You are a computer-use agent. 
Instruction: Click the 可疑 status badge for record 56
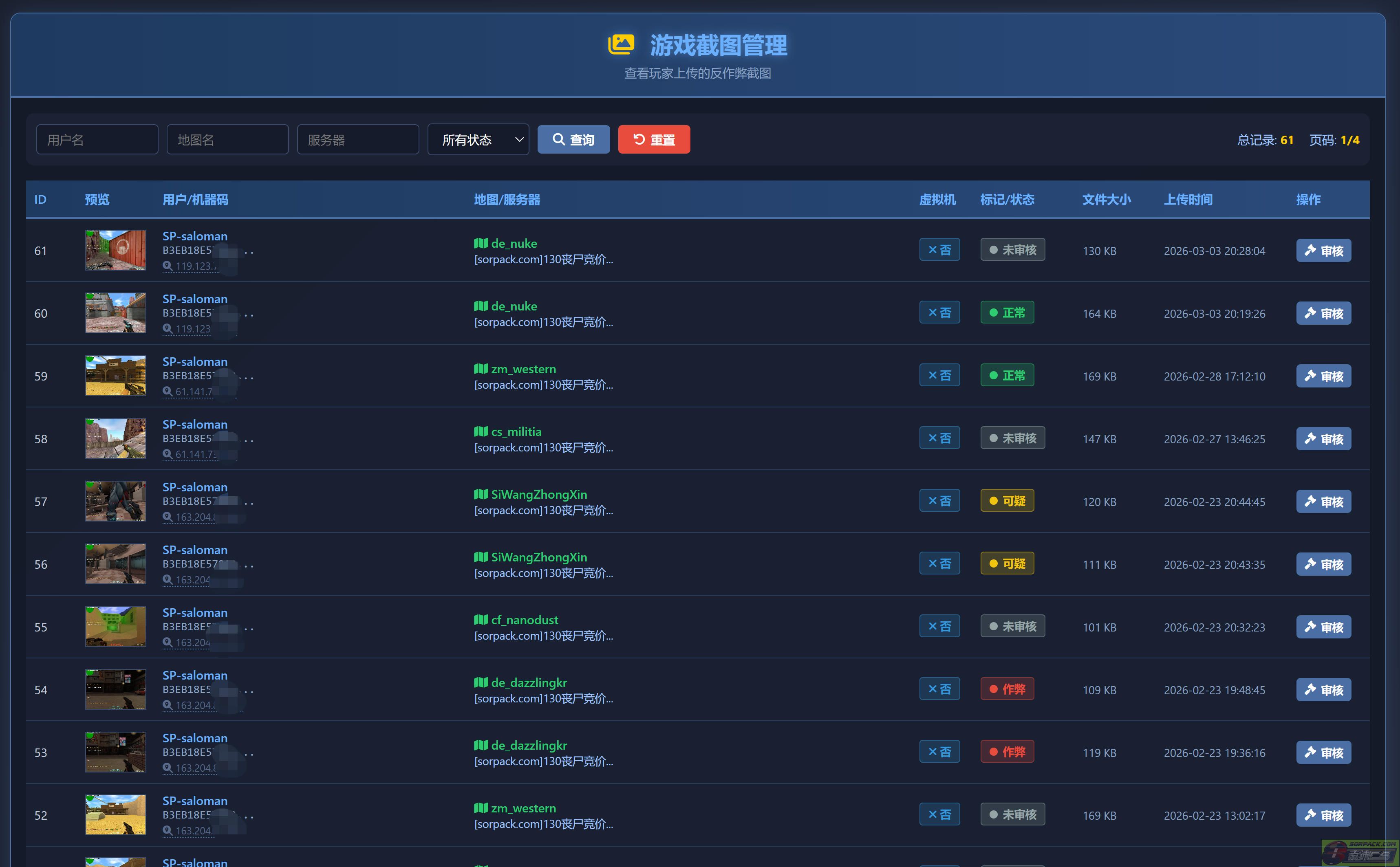pos(1007,563)
